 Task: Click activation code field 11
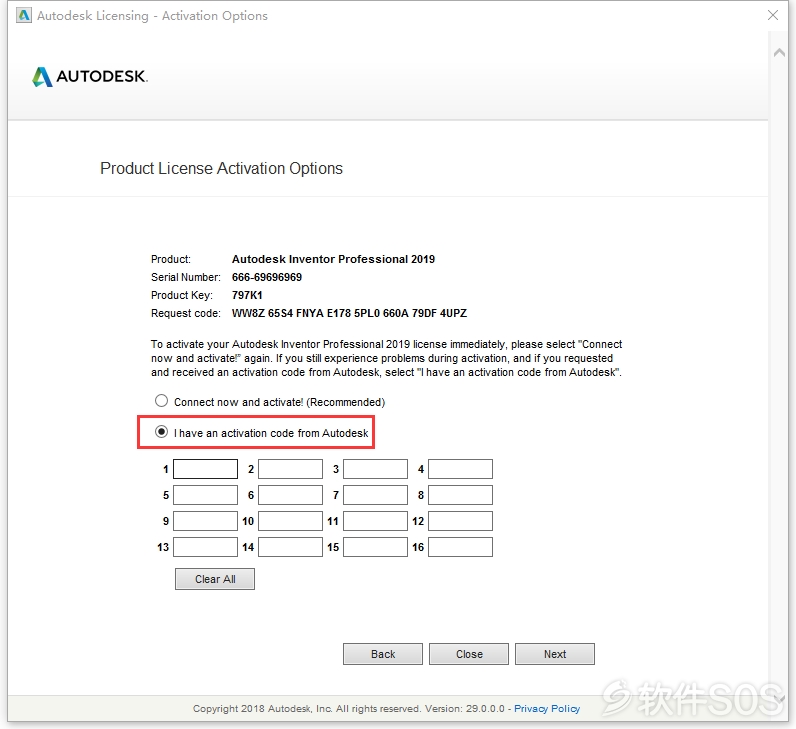(375, 521)
